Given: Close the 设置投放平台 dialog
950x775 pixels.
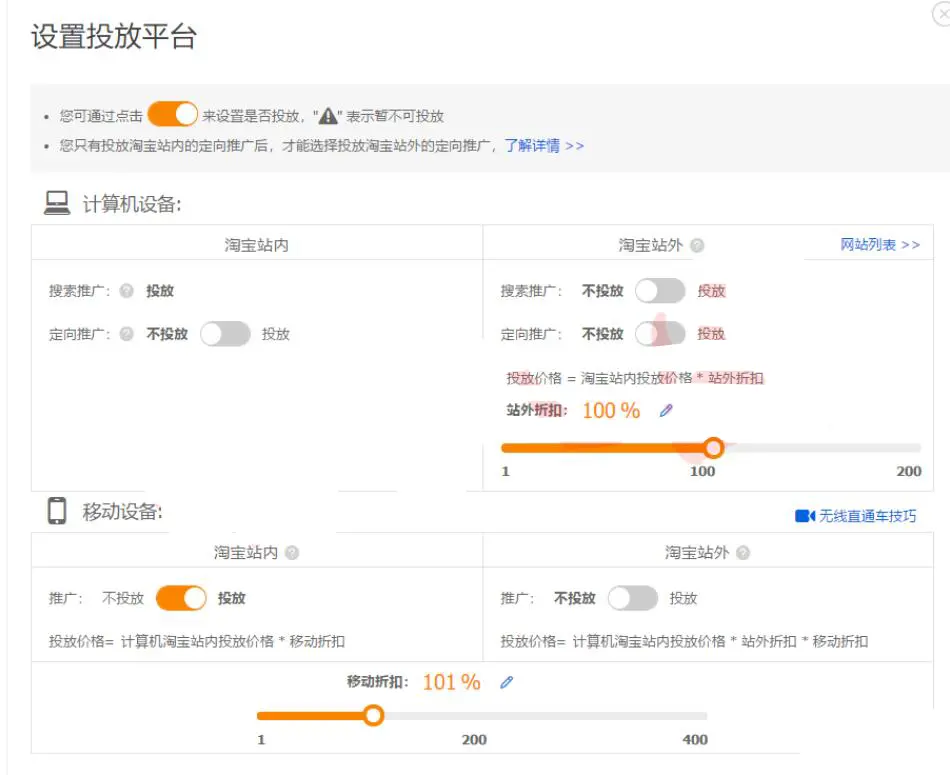Looking at the screenshot, I should tap(941, 13).
